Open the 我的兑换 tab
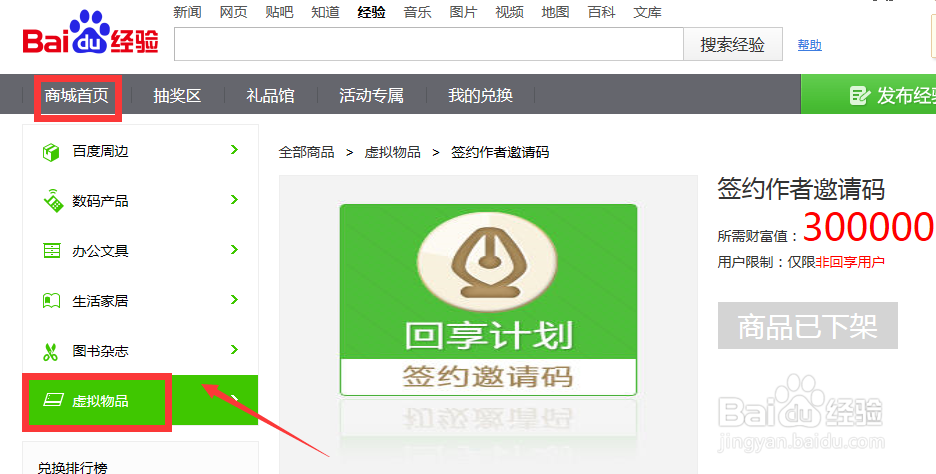936x474 pixels. 481,95
